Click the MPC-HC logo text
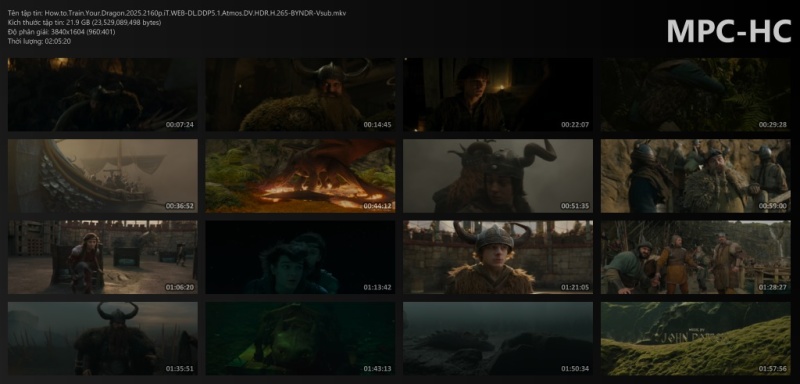The image size is (800, 384). pyautogui.click(x=729, y=31)
